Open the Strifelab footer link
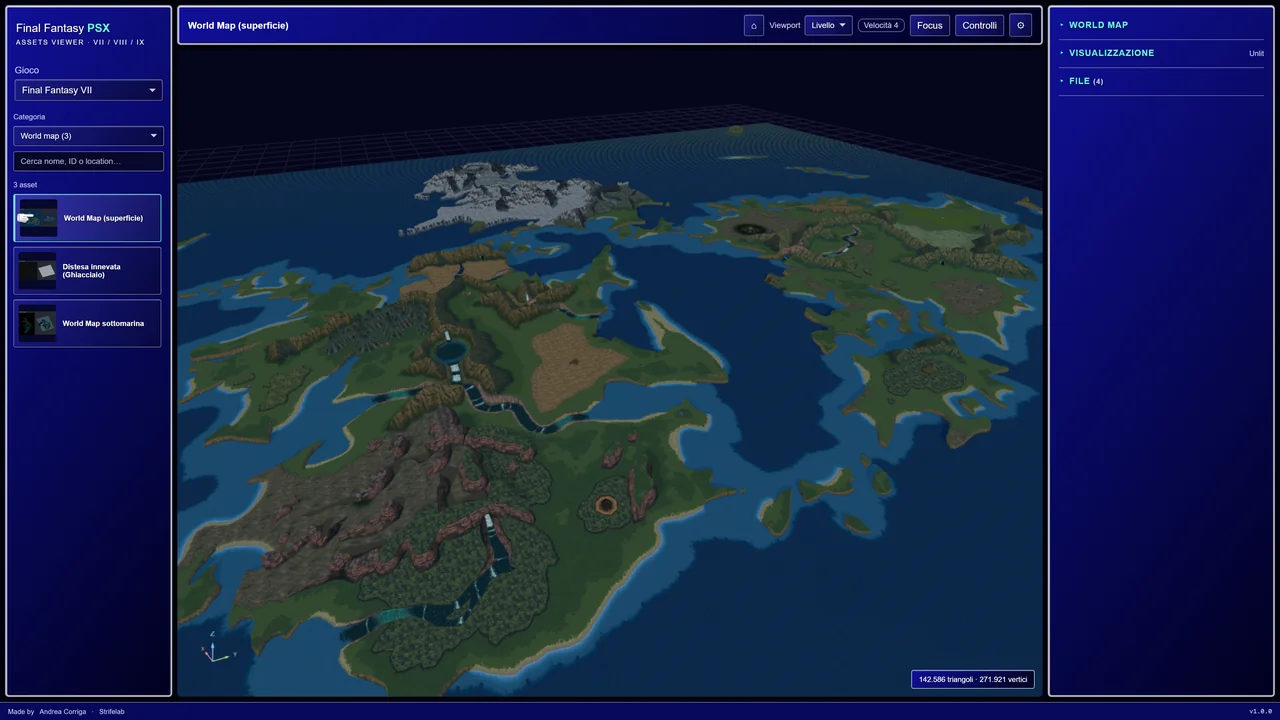The image size is (1280, 720). click(x=112, y=711)
